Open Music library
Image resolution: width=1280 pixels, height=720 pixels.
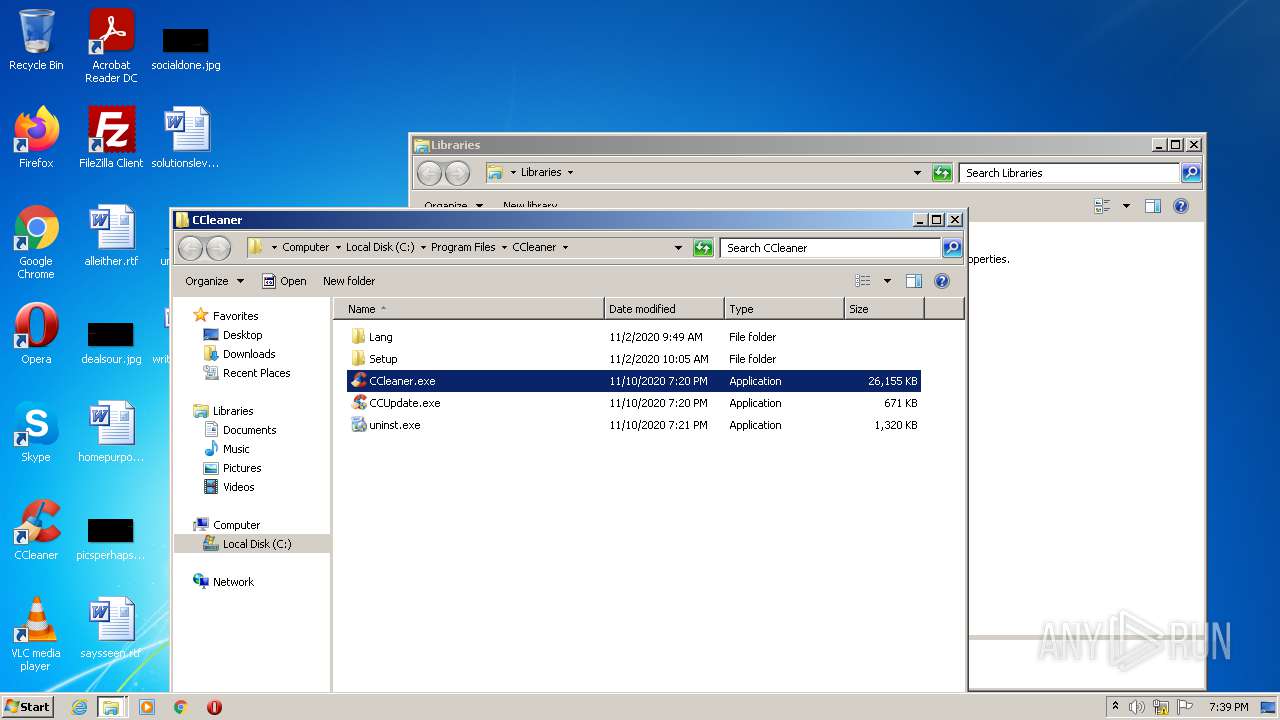pyautogui.click(x=227, y=449)
